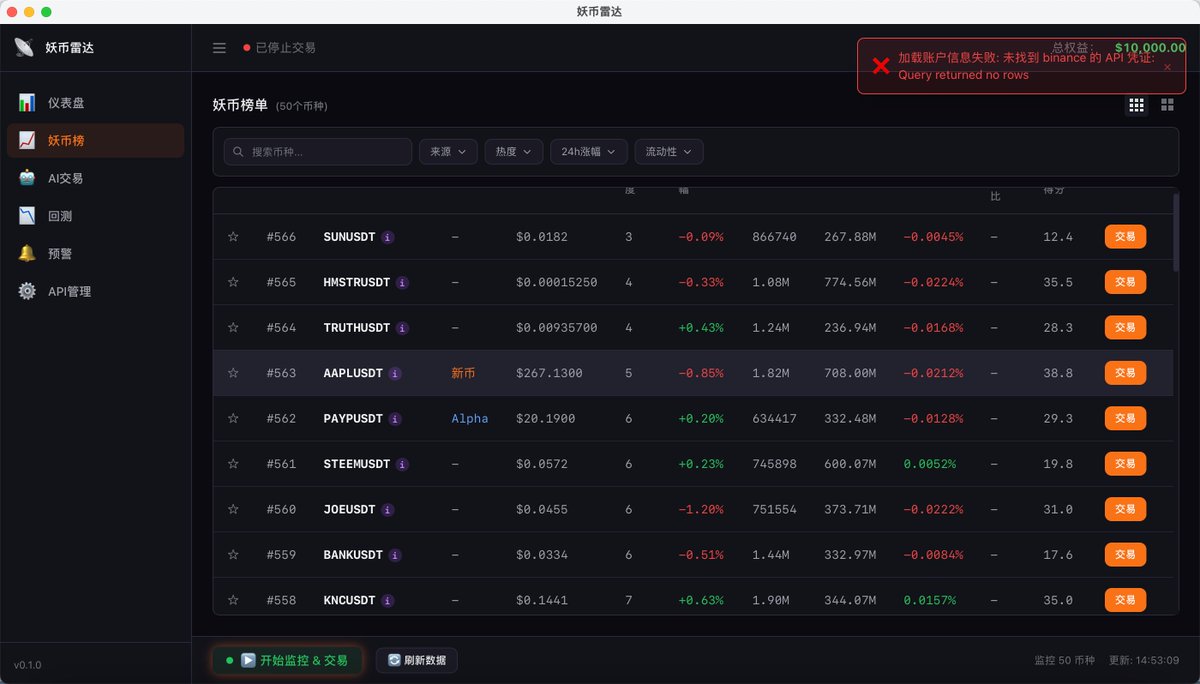Screen dimensions: 1200x684
Task: Open the 回测 backtest icon
Action: point(27,215)
